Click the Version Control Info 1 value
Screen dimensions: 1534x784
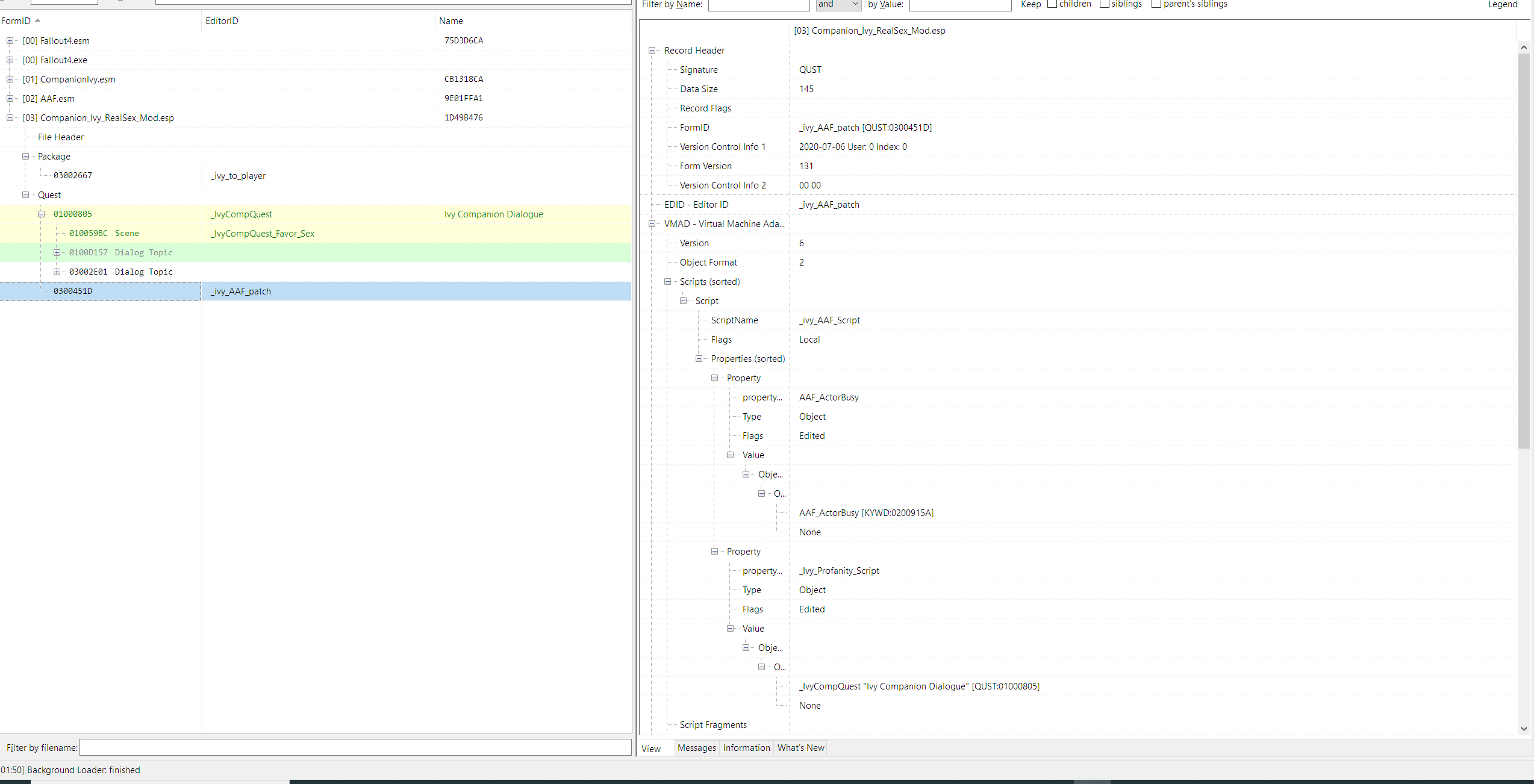point(853,147)
